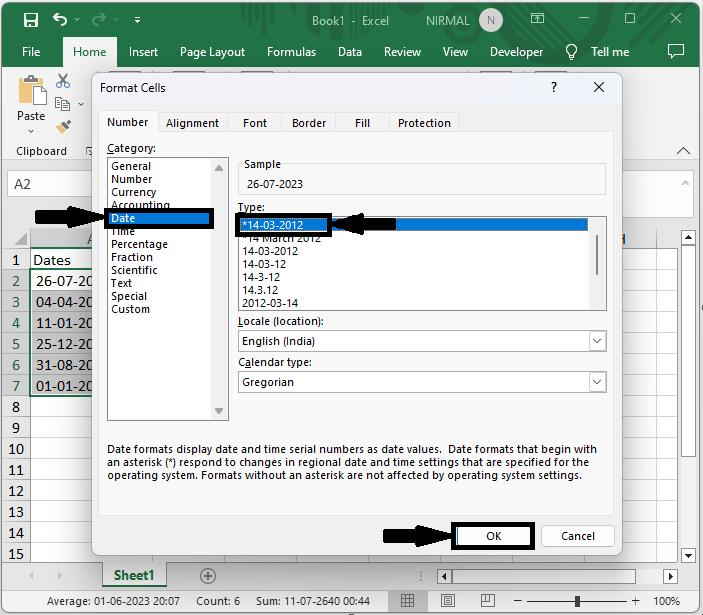Click the Format Painter brush icon

(63, 126)
